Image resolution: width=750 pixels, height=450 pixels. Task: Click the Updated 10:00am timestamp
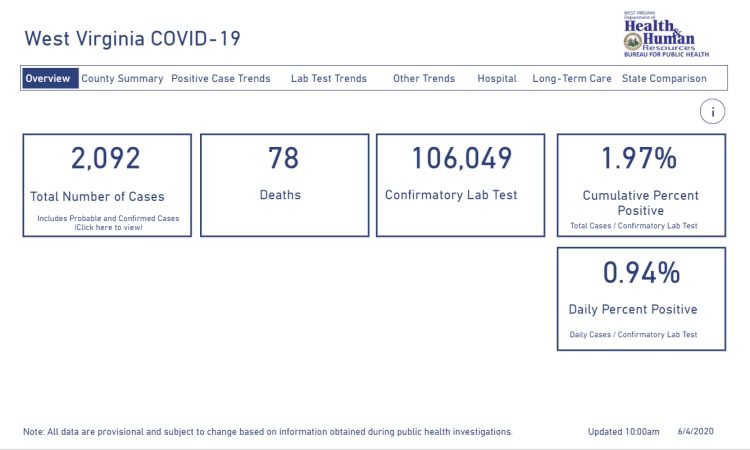tap(624, 432)
